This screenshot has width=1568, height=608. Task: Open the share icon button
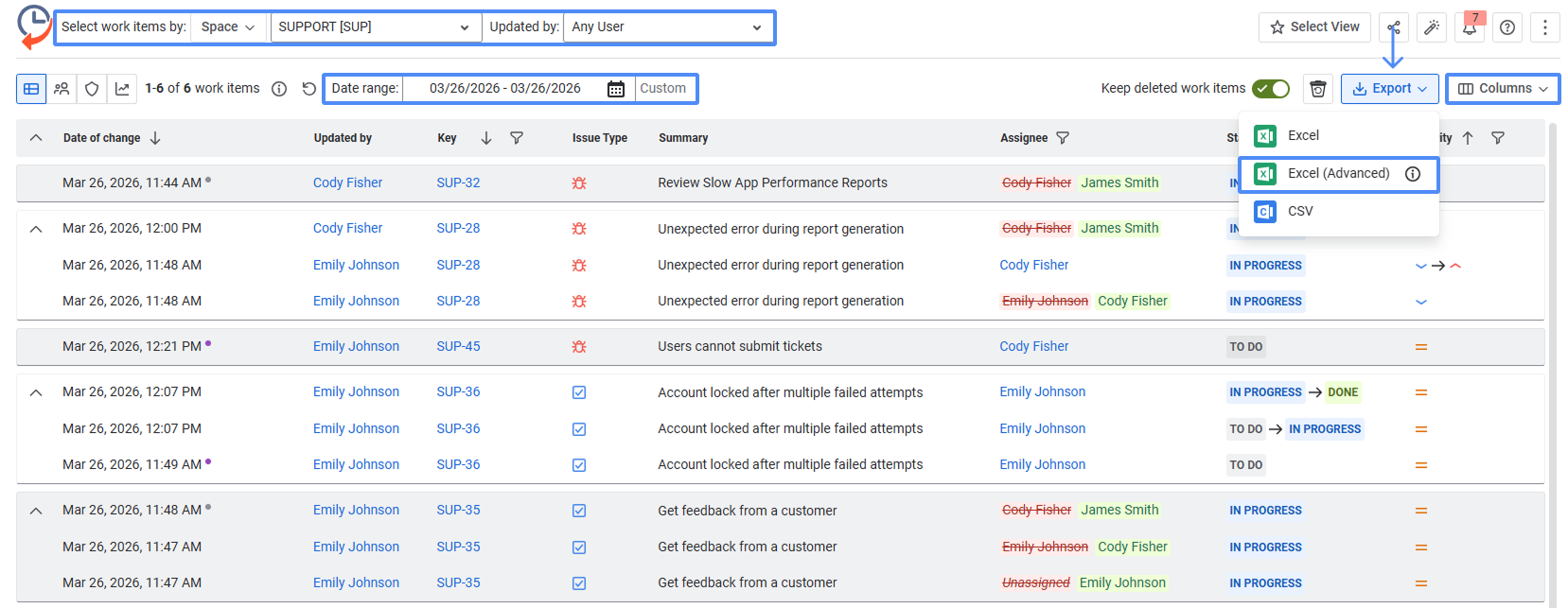pos(1394,27)
